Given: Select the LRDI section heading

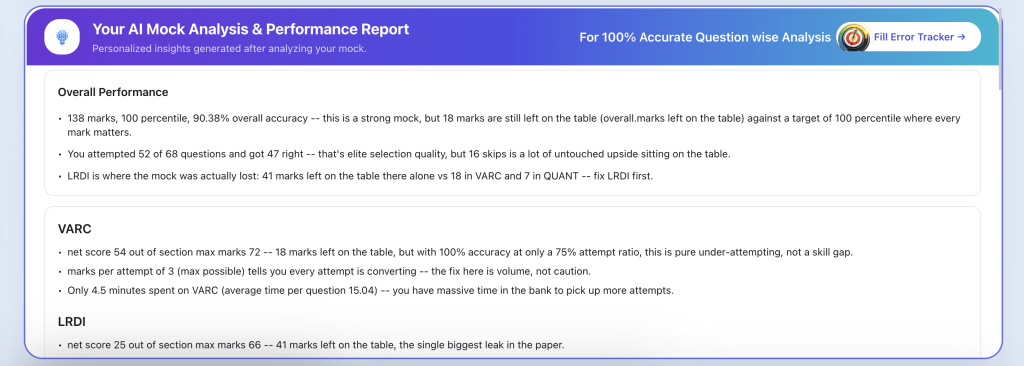Looking at the screenshot, I should point(72,322).
